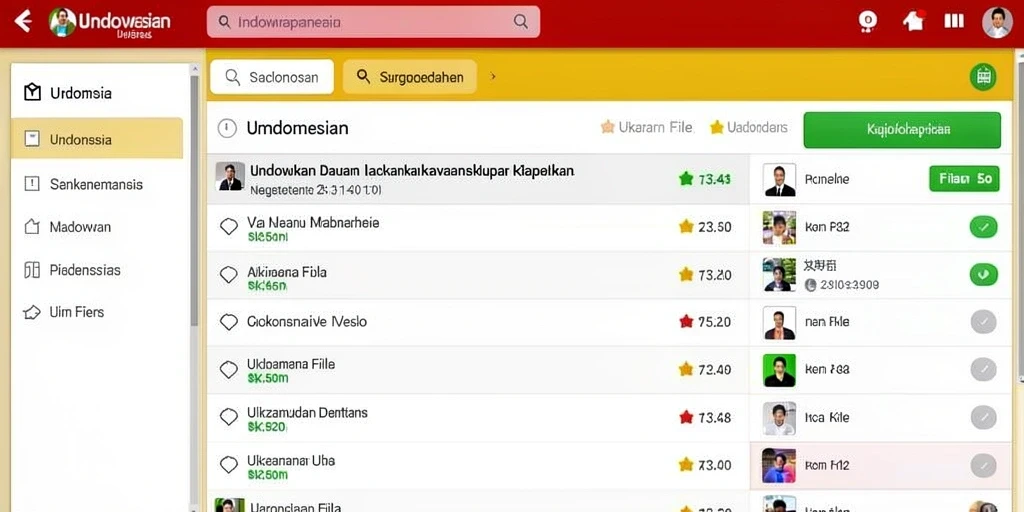The height and width of the screenshot is (512, 1024).
Task: Click the main list scrollbar at right edge
Action: pyautogui.click(x=1019, y=221)
